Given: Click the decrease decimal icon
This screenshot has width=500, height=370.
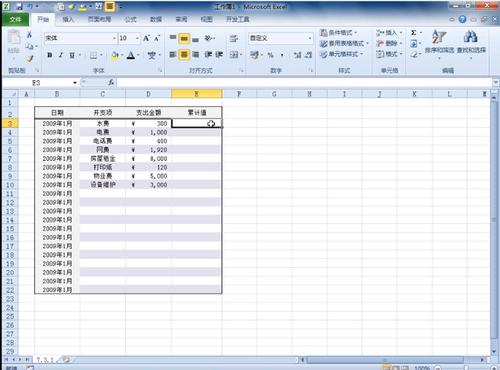Looking at the screenshot, I should (x=309, y=55).
